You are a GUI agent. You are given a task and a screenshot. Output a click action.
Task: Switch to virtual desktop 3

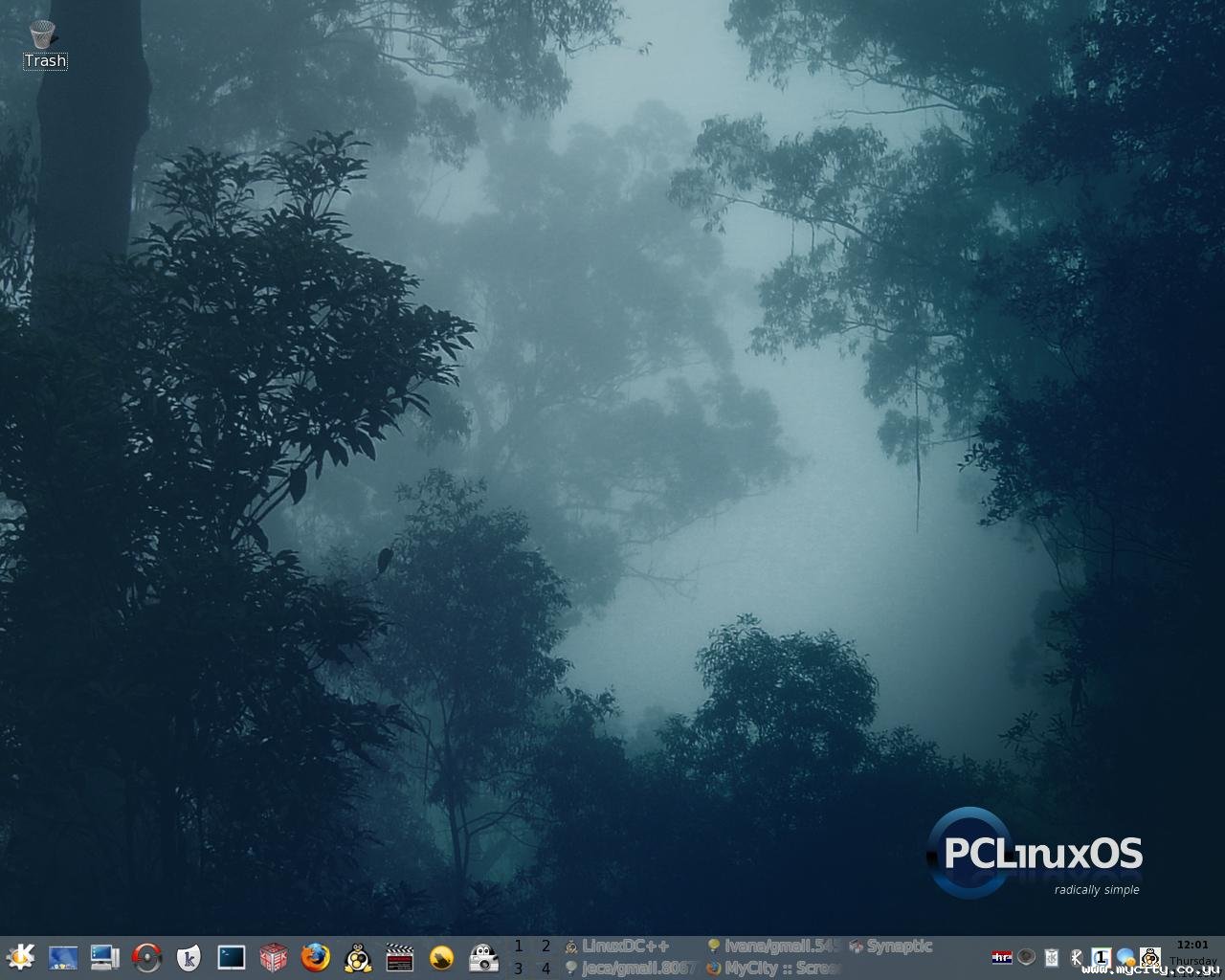coord(519,969)
